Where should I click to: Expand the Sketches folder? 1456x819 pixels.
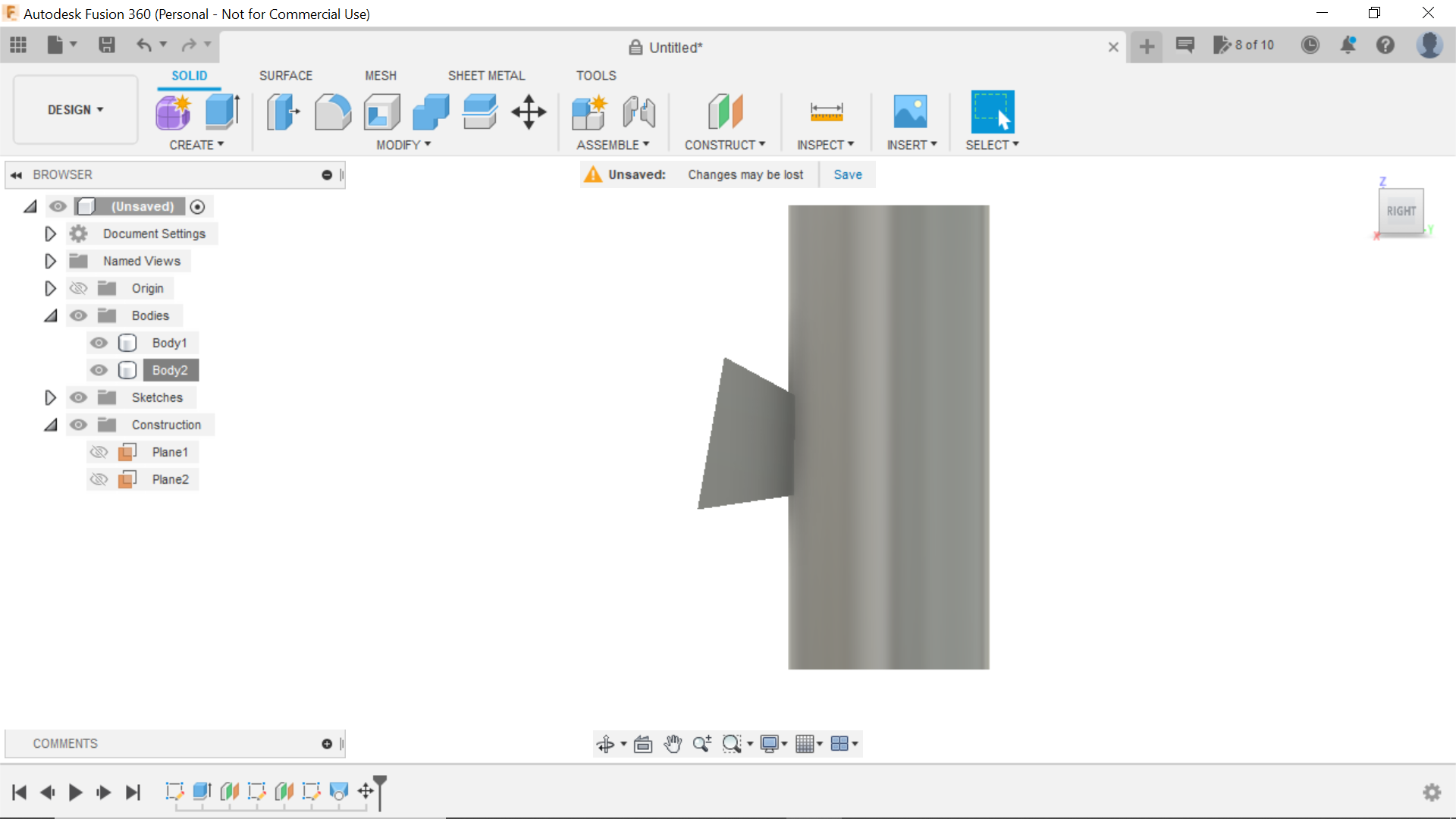click(x=50, y=397)
